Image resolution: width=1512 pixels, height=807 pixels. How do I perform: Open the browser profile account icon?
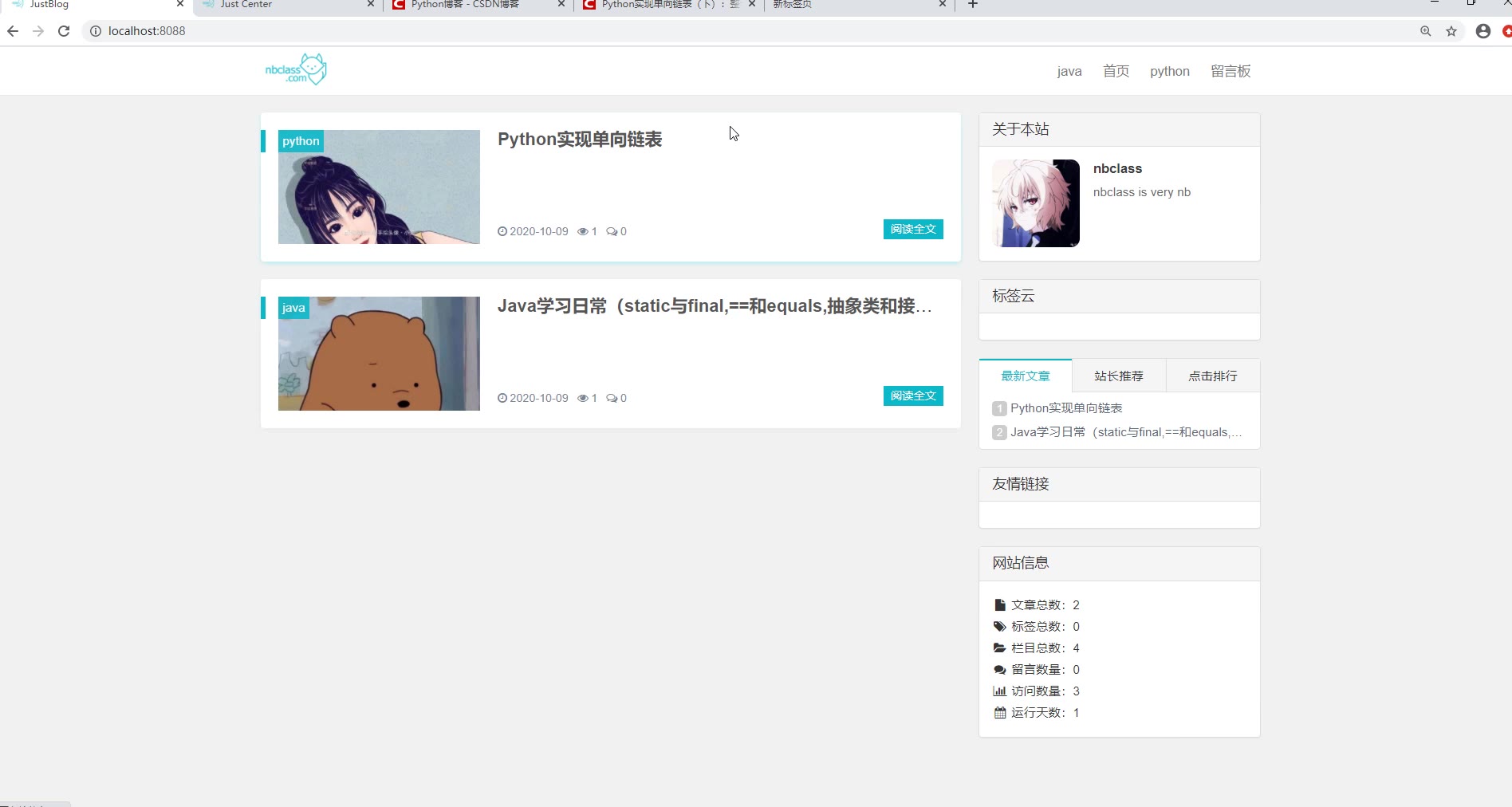point(1483,31)
